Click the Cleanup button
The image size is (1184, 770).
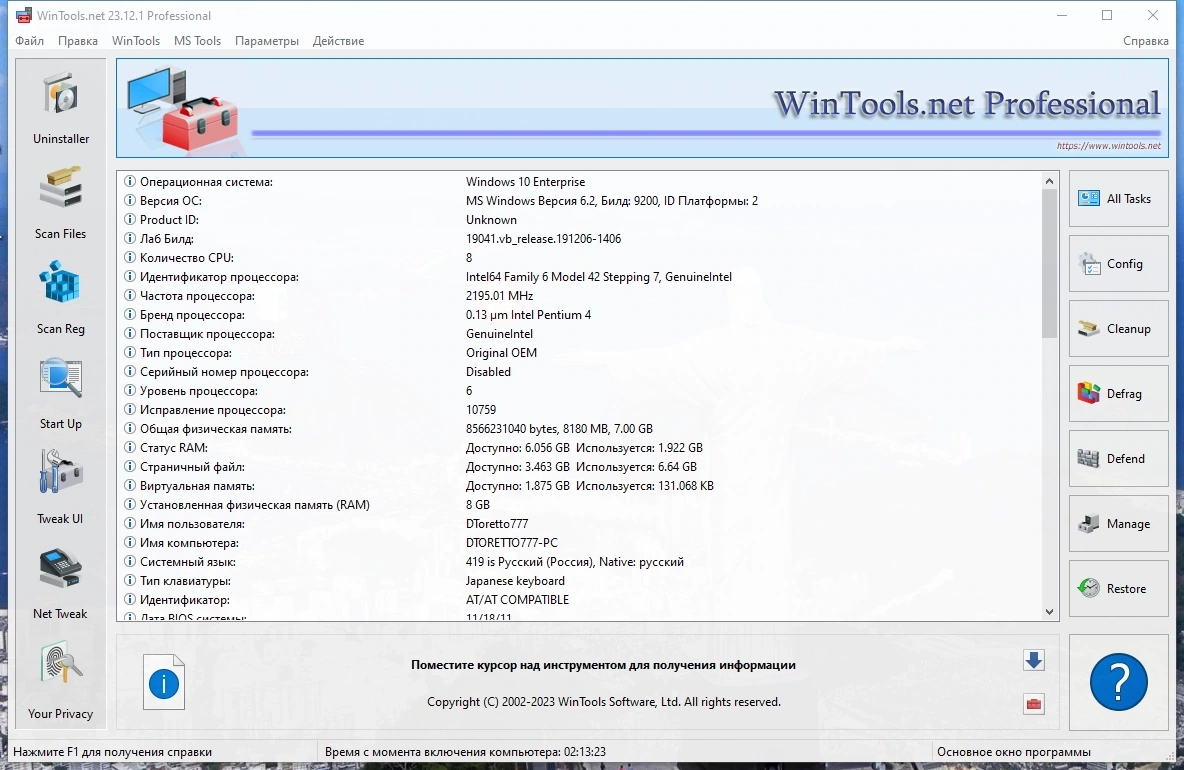click(1118, 328)
